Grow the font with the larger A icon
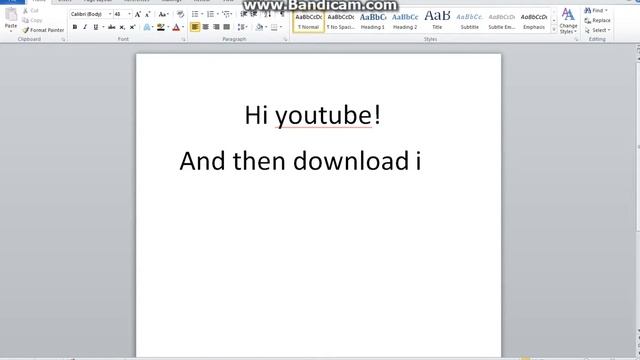Image resolution: width=640 pixels, height=360 pixels. click(x=138, y=14)
